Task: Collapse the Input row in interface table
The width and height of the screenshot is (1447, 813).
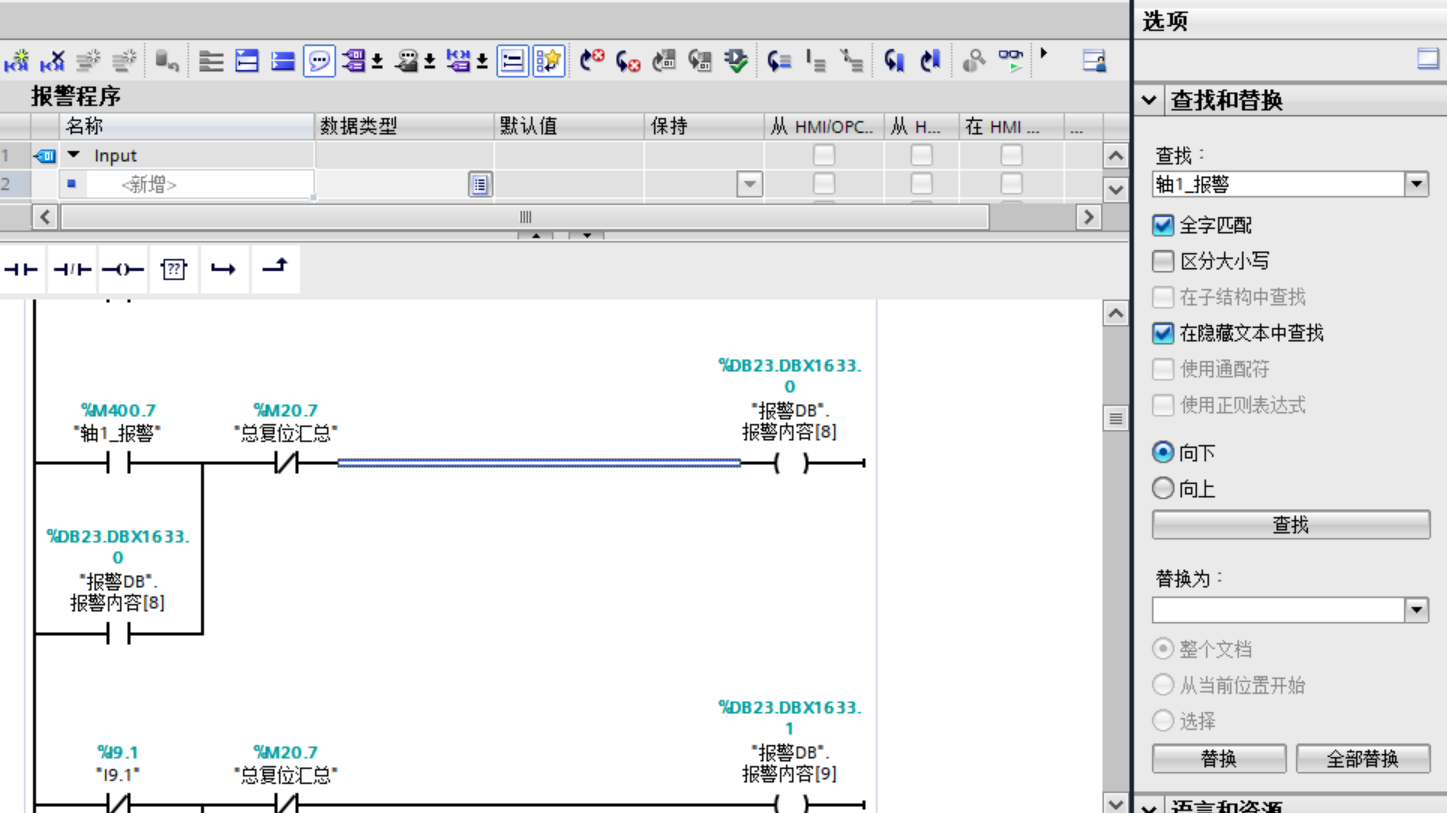Action: coord(73,156)
